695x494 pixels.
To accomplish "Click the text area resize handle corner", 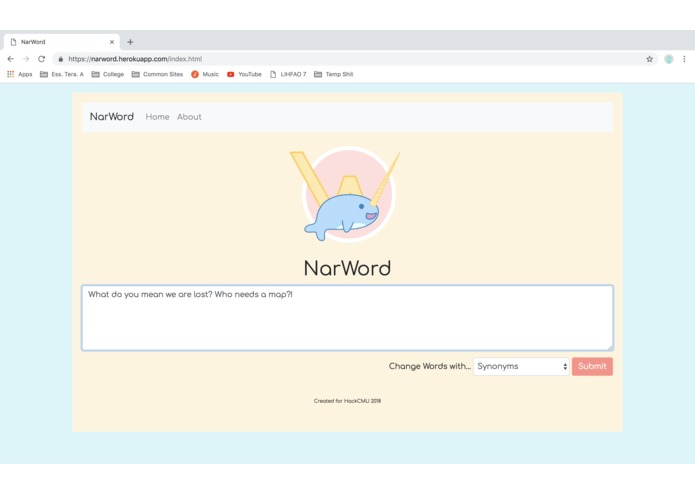I will point(610,347).
